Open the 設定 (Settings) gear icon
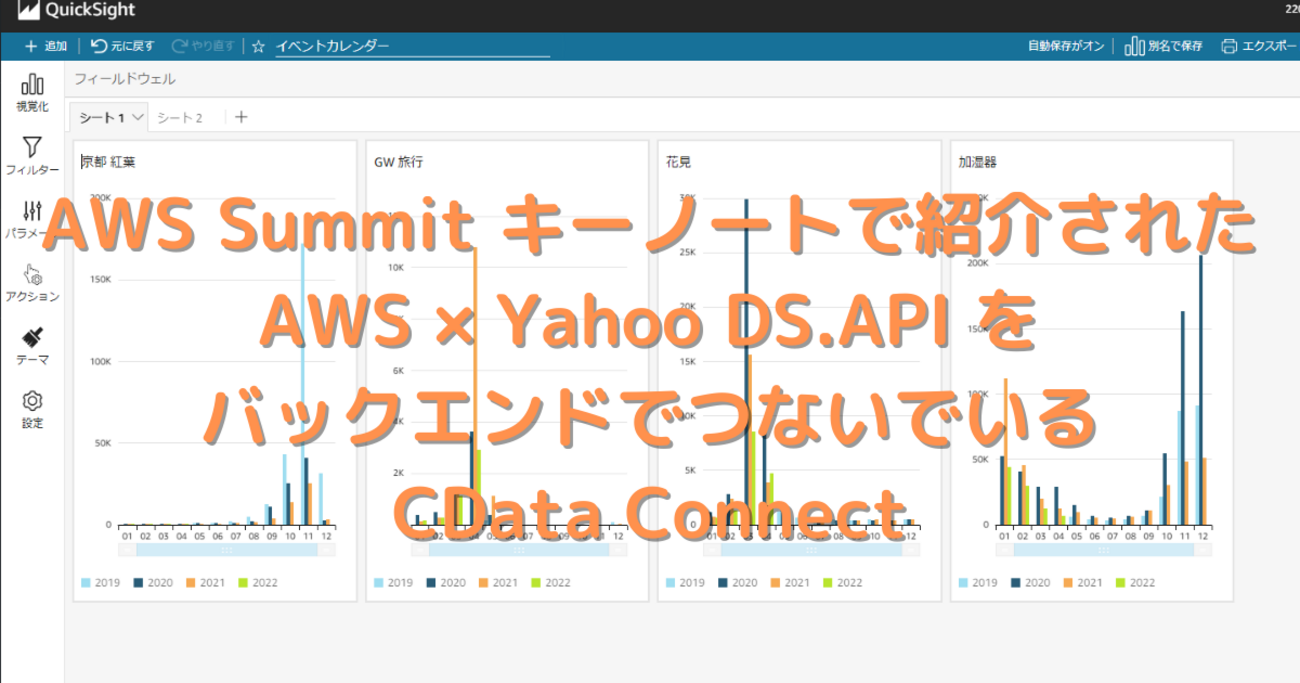Viewport: 1300px width, 683px height. (32, 401)
